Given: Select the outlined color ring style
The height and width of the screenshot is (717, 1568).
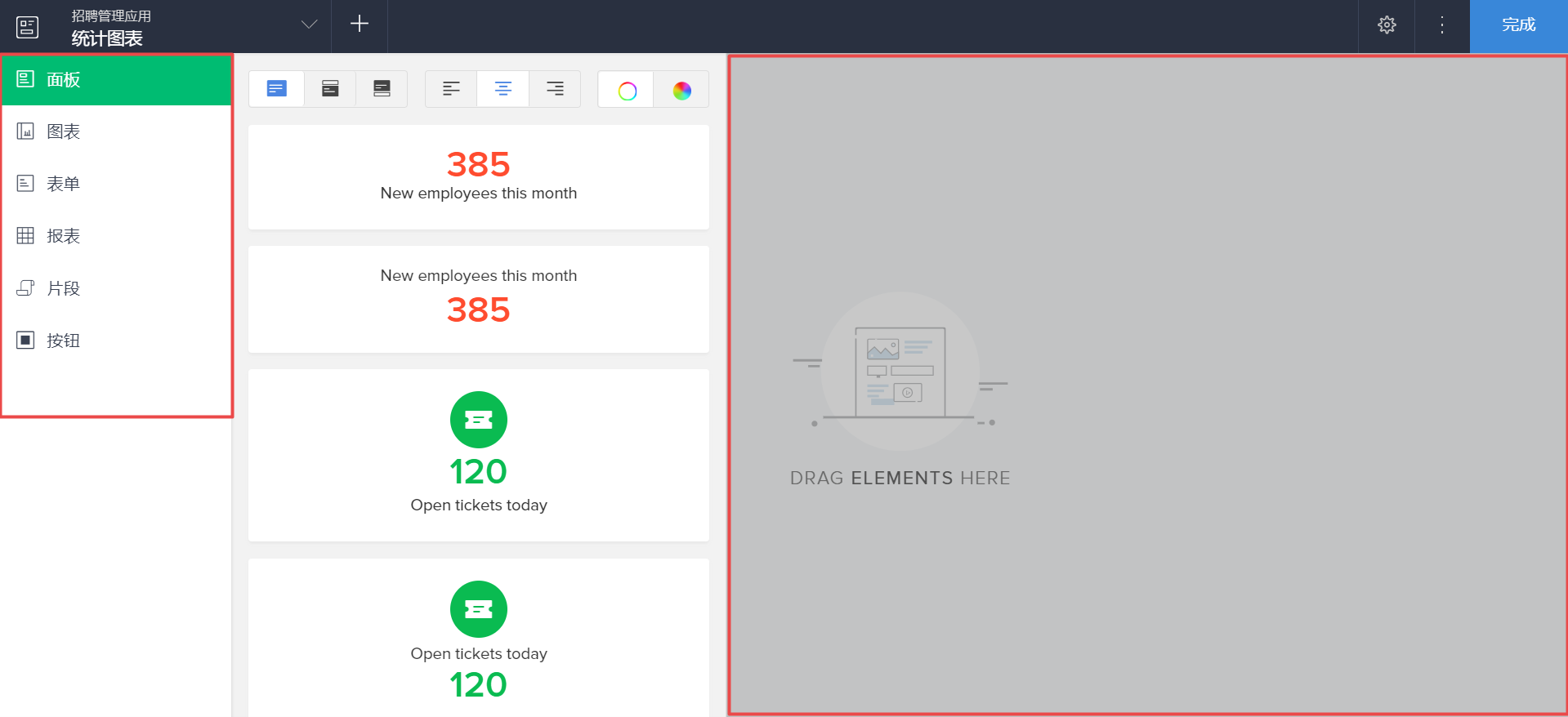Looking at the screenshot, I should click(x=627, y=90).
